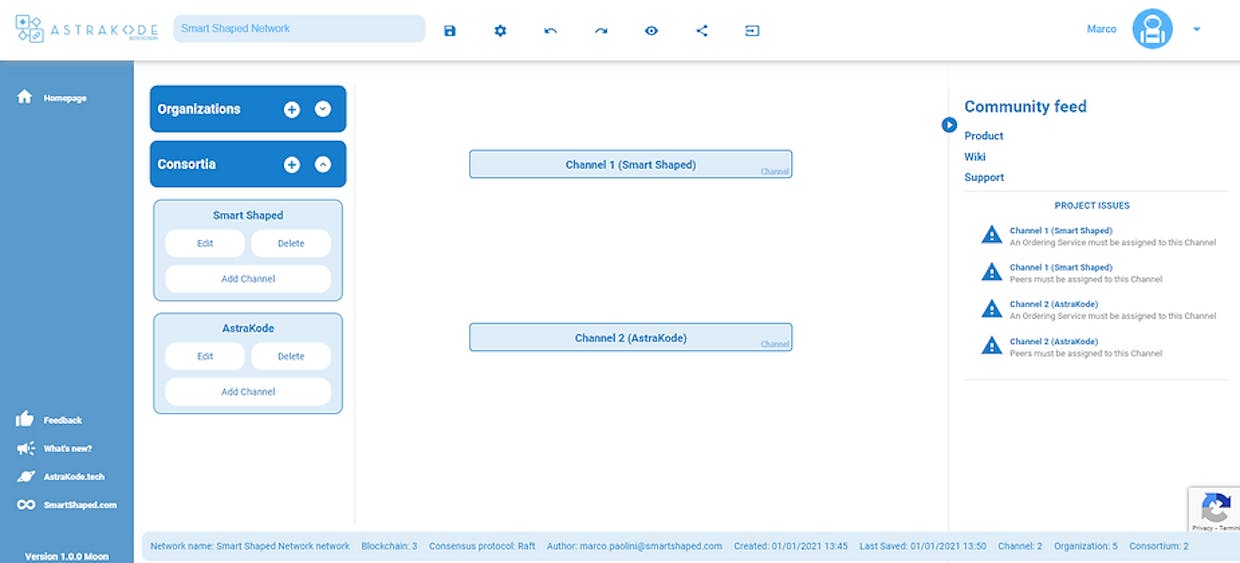Open What's new? in the sidebar

coord(54,449)
